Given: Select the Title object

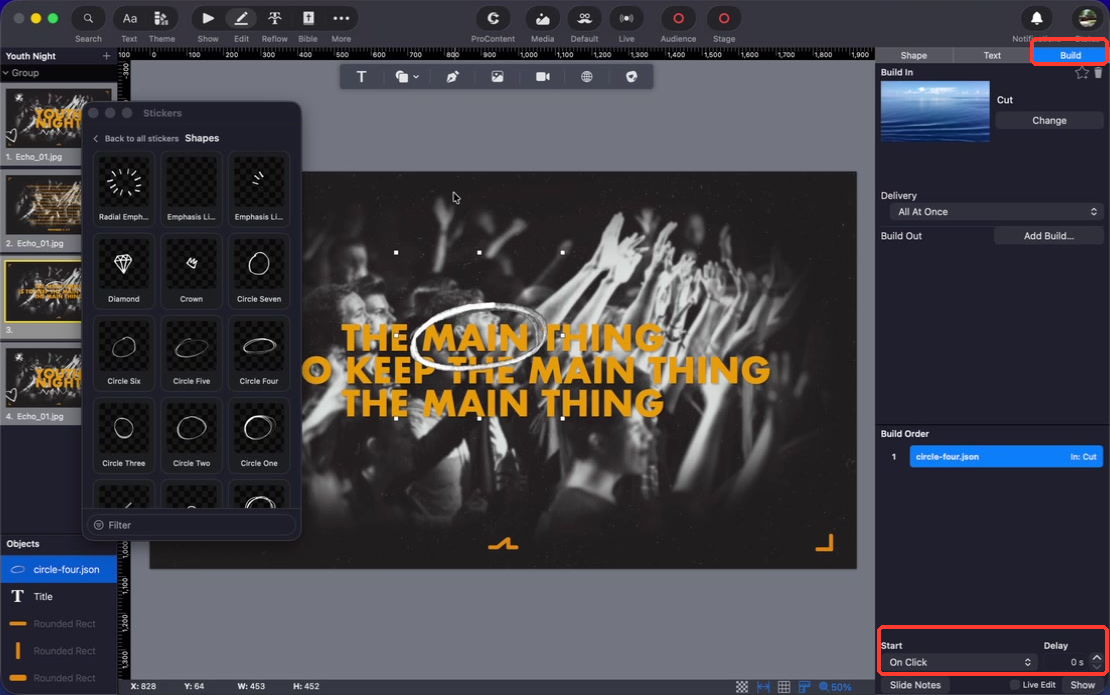Looking at the screenshot, I should pyautogui.click(x=58, y=597).
